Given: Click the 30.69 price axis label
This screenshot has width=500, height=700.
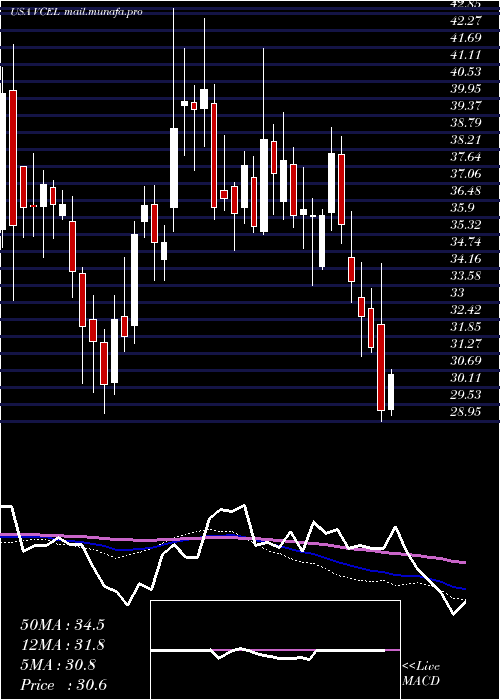Looking at the screenshot, I should click(x=466, y=360).
